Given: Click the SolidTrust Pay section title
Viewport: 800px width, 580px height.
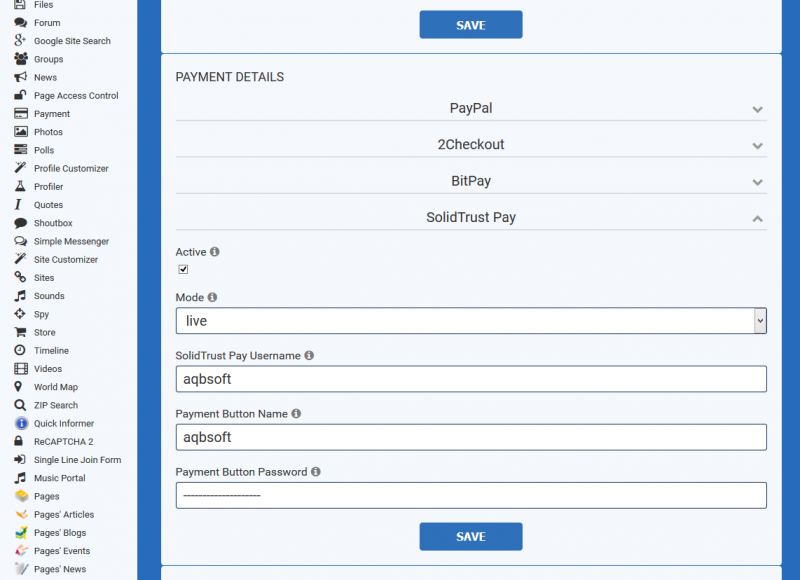Looking at the screenshot, I should pyautogui.click(x=471, y=217).
